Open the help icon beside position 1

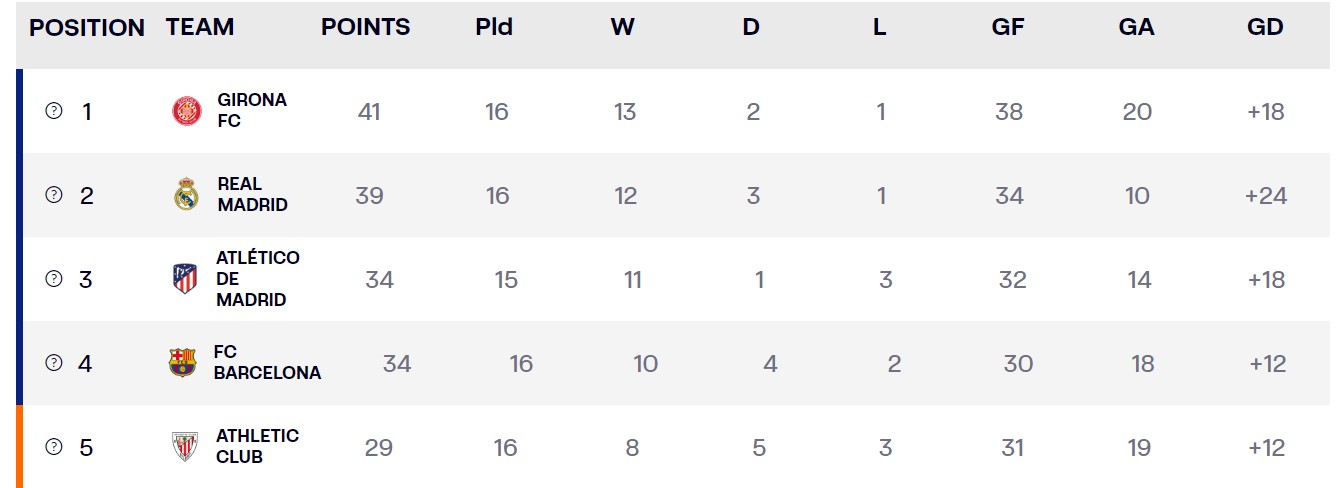pos(54,111)
